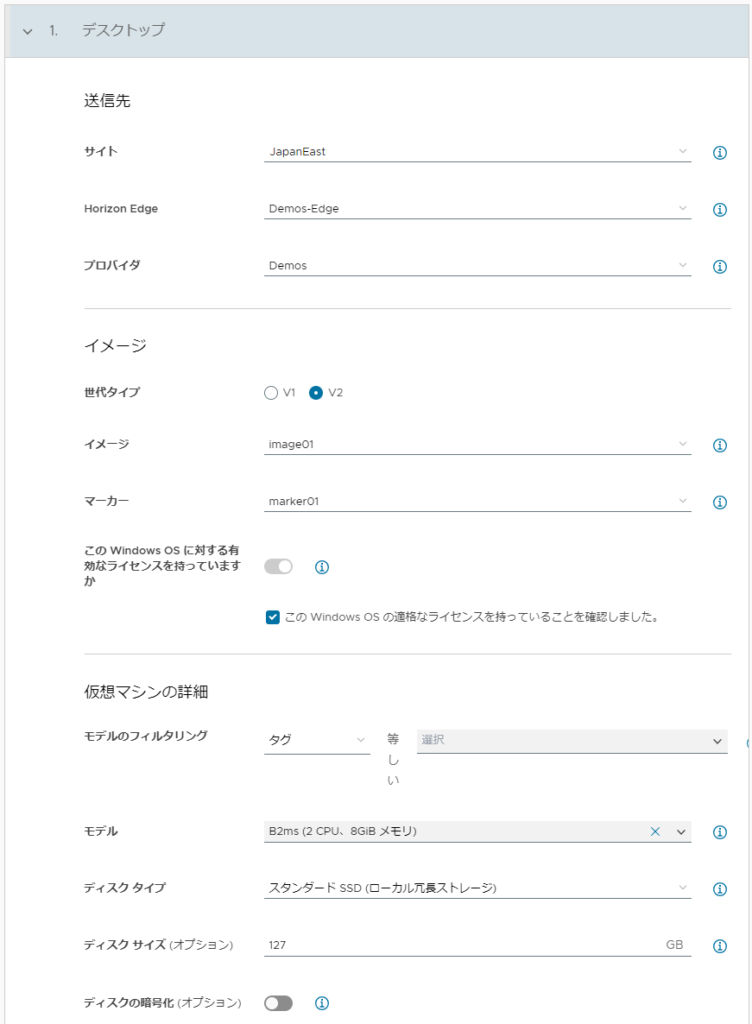Click the GB unit text
Image resolution: width=752 pixels, height=1024 pixels.
(x=674, y=945)
